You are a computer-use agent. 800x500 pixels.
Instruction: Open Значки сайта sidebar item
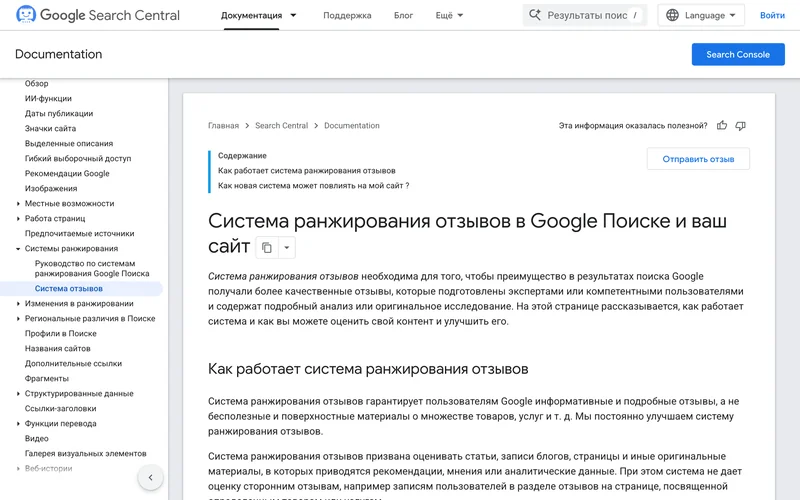pos(50,129)
